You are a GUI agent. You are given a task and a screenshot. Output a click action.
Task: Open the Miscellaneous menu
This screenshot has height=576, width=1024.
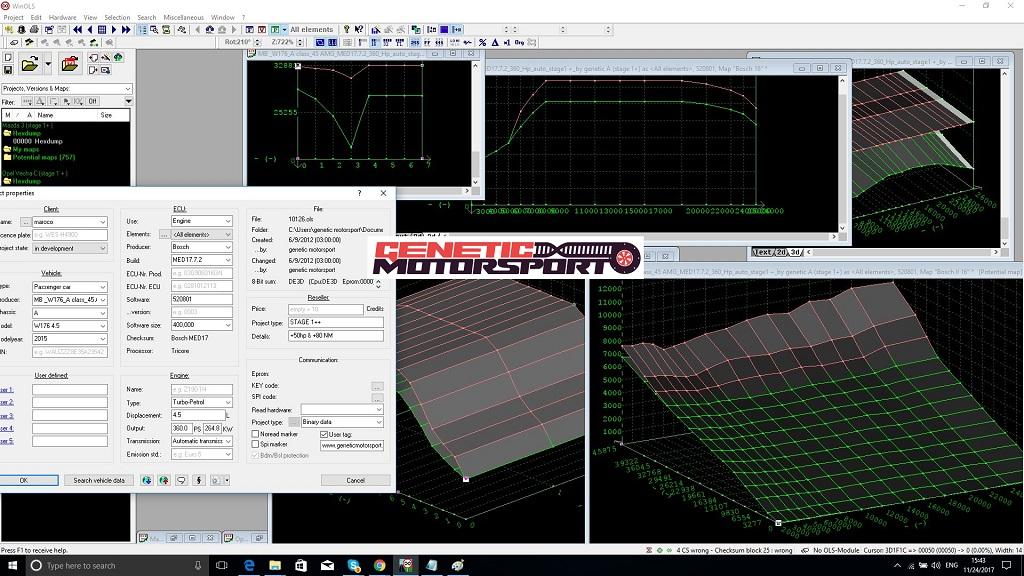(x=184, y=17)
